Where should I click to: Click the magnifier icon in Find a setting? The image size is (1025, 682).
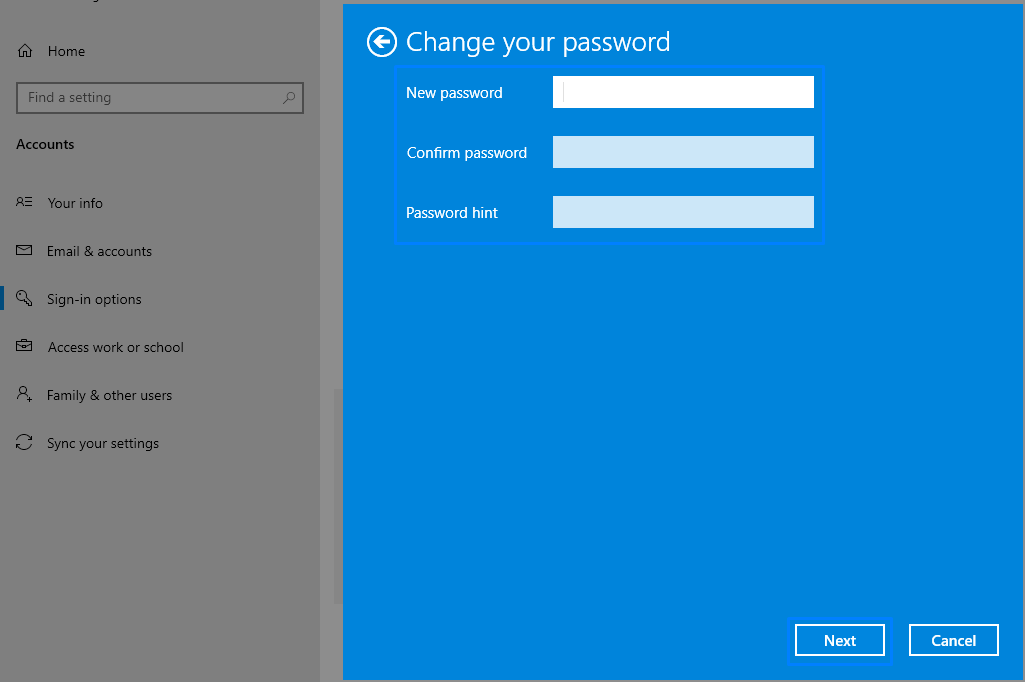[x=288, y=97]
